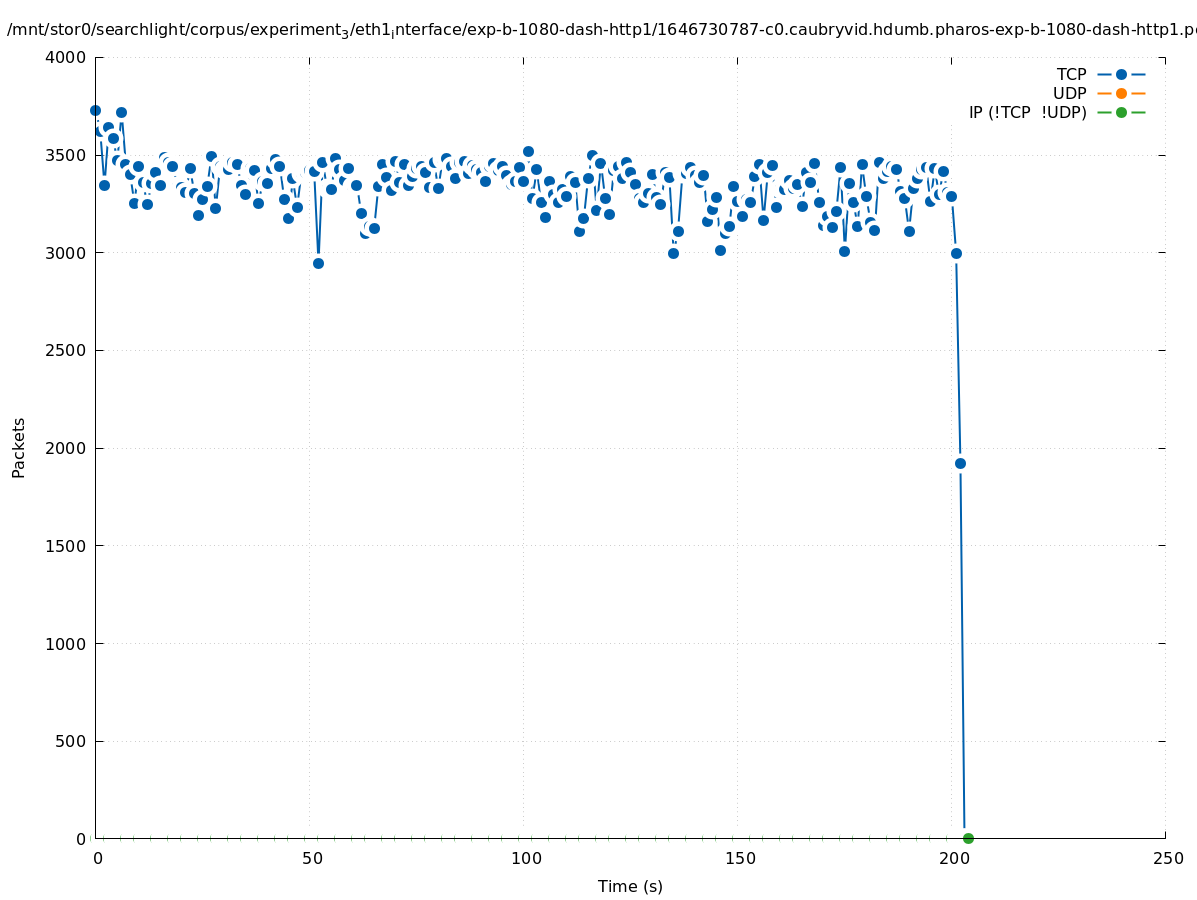Image resolution: width=1197 pixels, height=900 pixels.
Task: Click the orange UDP legend marker
Action: coord(1121,93)
